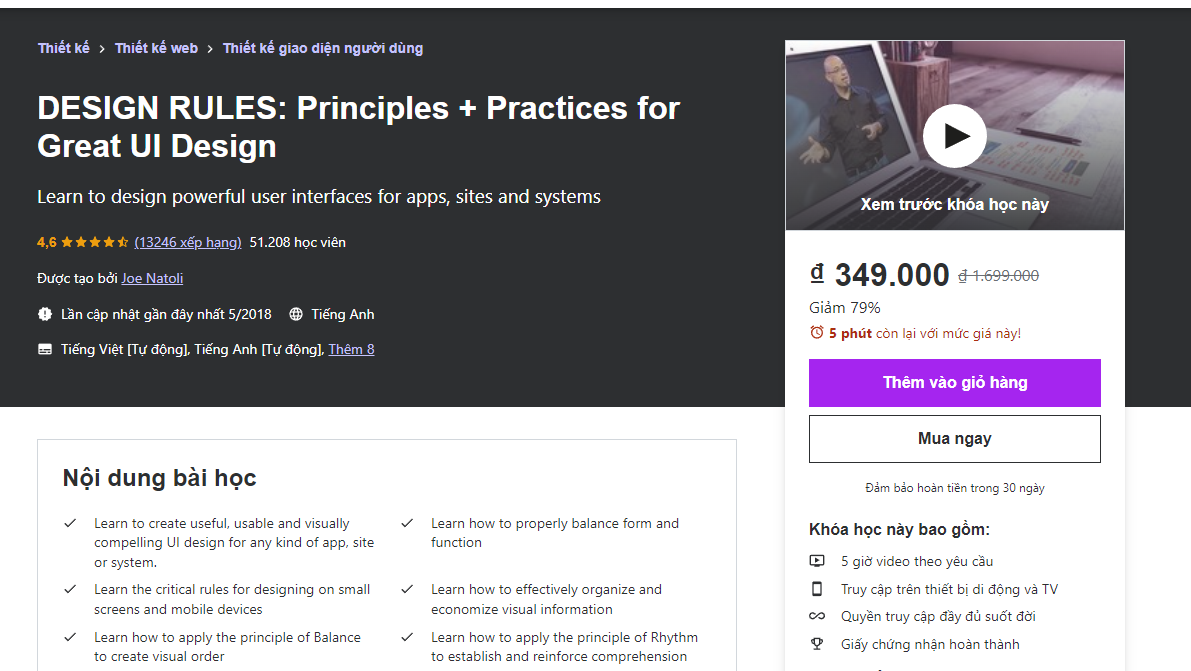This screenshot has width=1191, height=671.
Task: Expand the Nội dung bài học section
Action: [158, 478]
